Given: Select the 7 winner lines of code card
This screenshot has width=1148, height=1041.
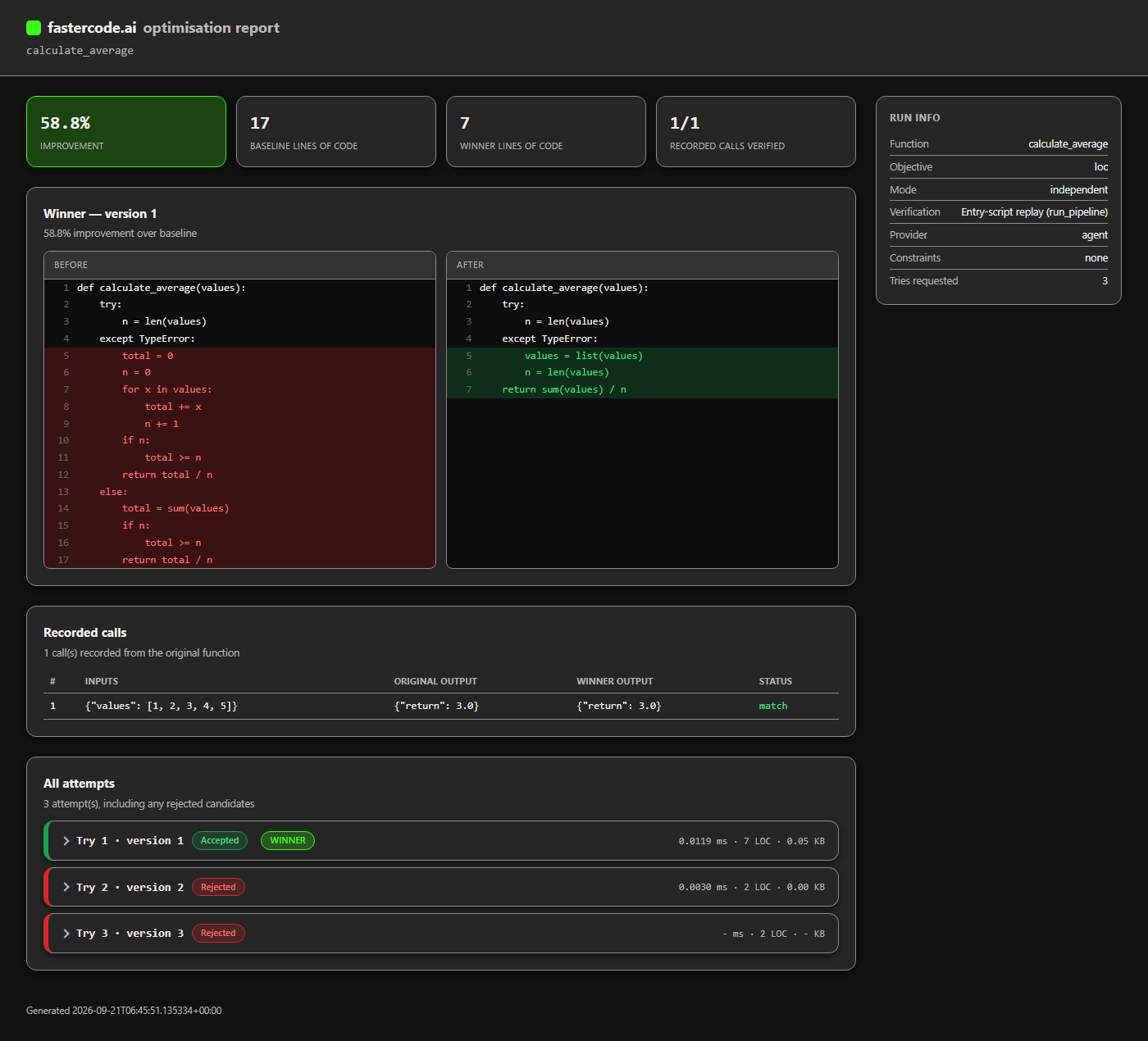Looking at the screenshot, I should (x=546, y=132).
